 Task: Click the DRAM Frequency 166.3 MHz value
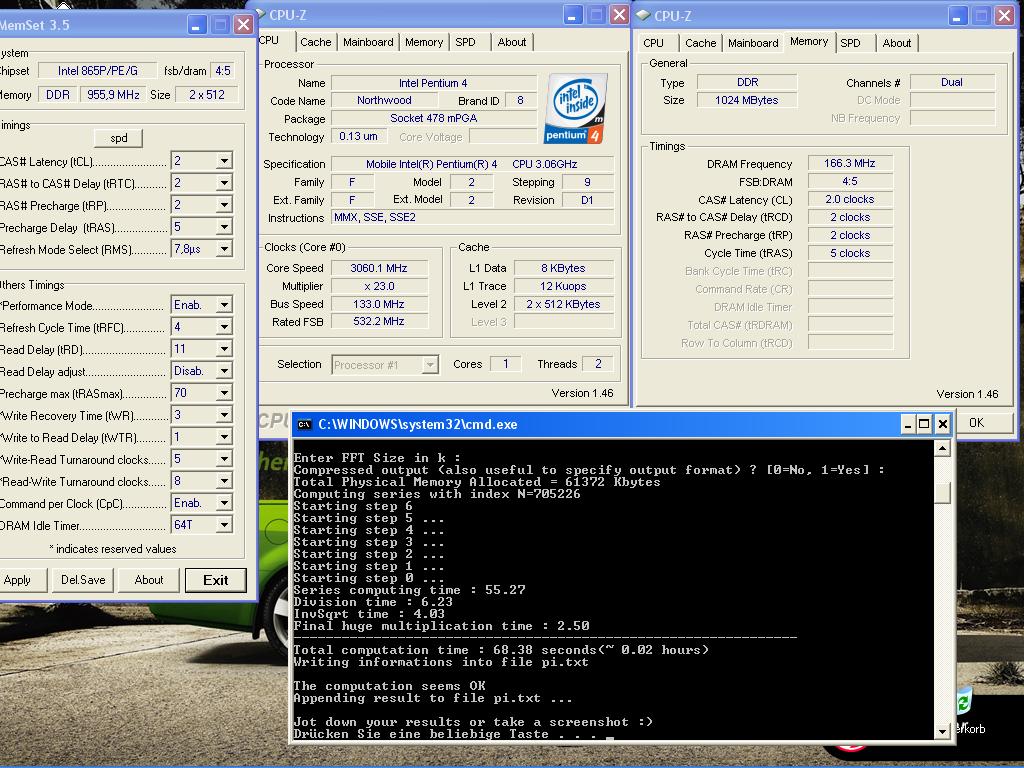click(849, 163)
